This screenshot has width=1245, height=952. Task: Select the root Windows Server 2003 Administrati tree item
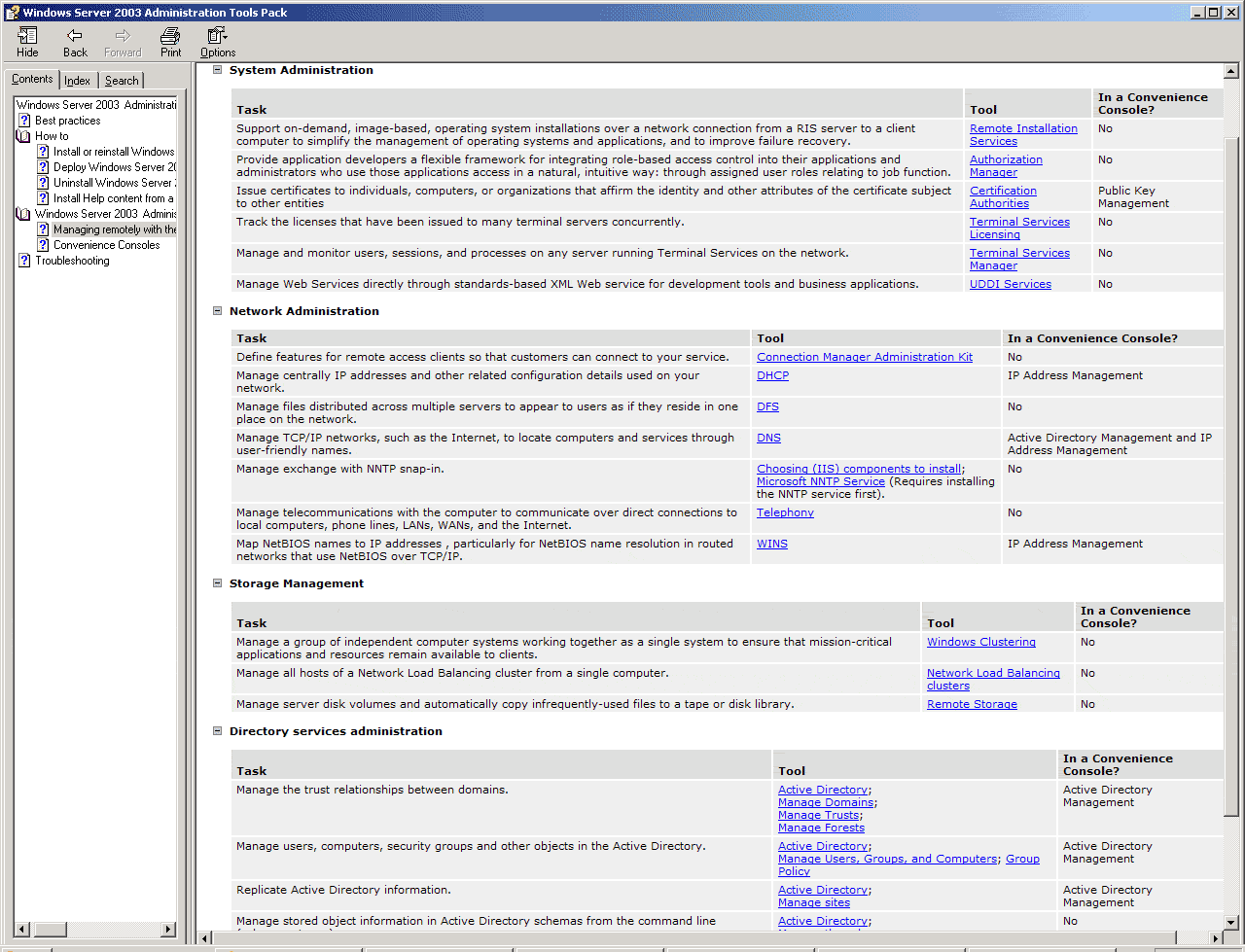[x=96, y=105]
